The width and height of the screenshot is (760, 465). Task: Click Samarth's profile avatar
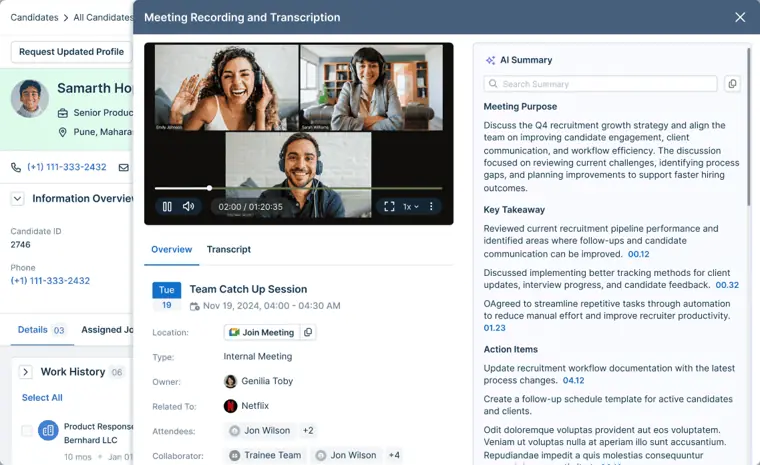pyautogui.click(x=30, y=98)
